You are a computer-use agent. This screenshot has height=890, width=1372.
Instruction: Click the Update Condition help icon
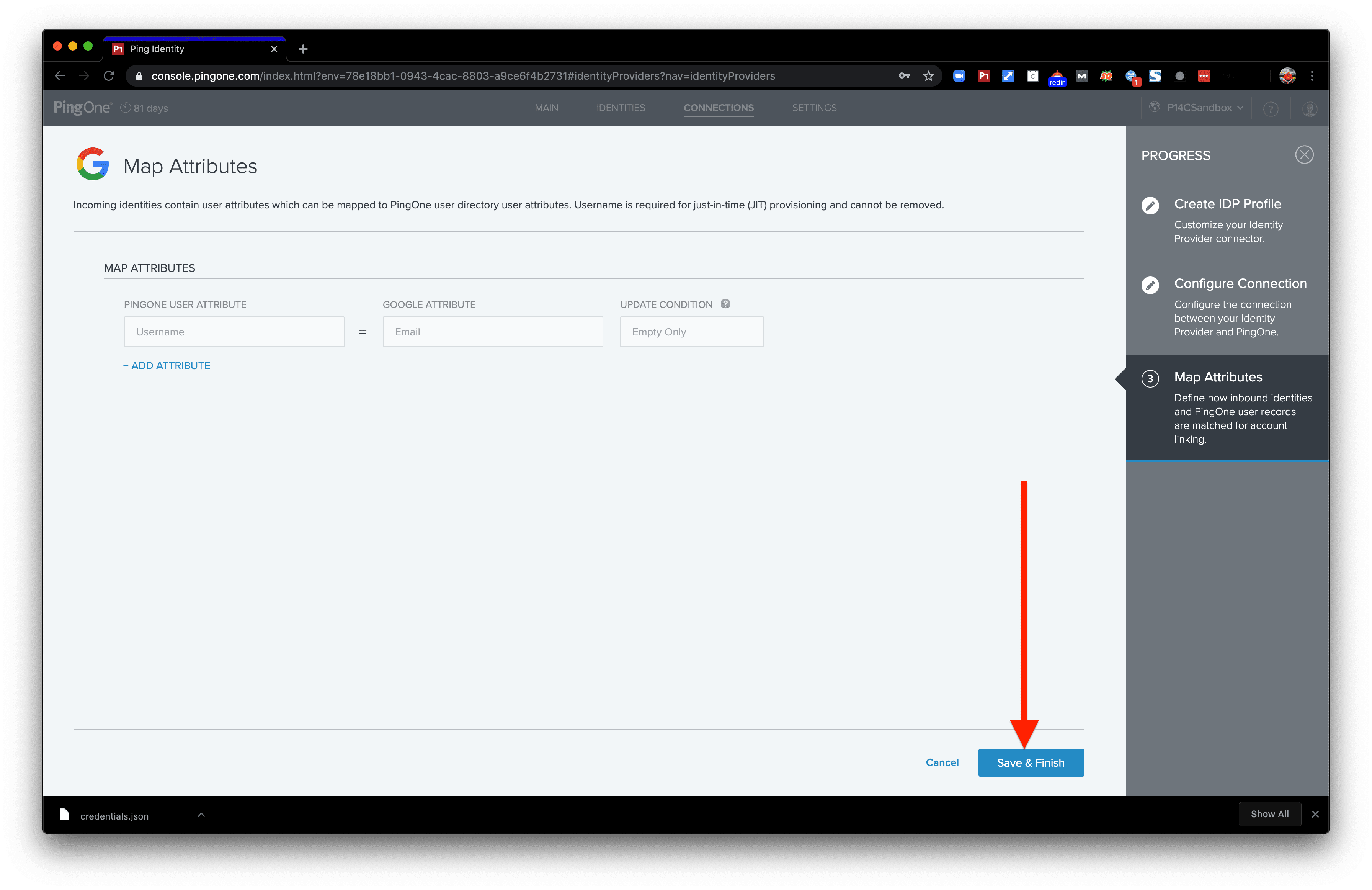725,304
